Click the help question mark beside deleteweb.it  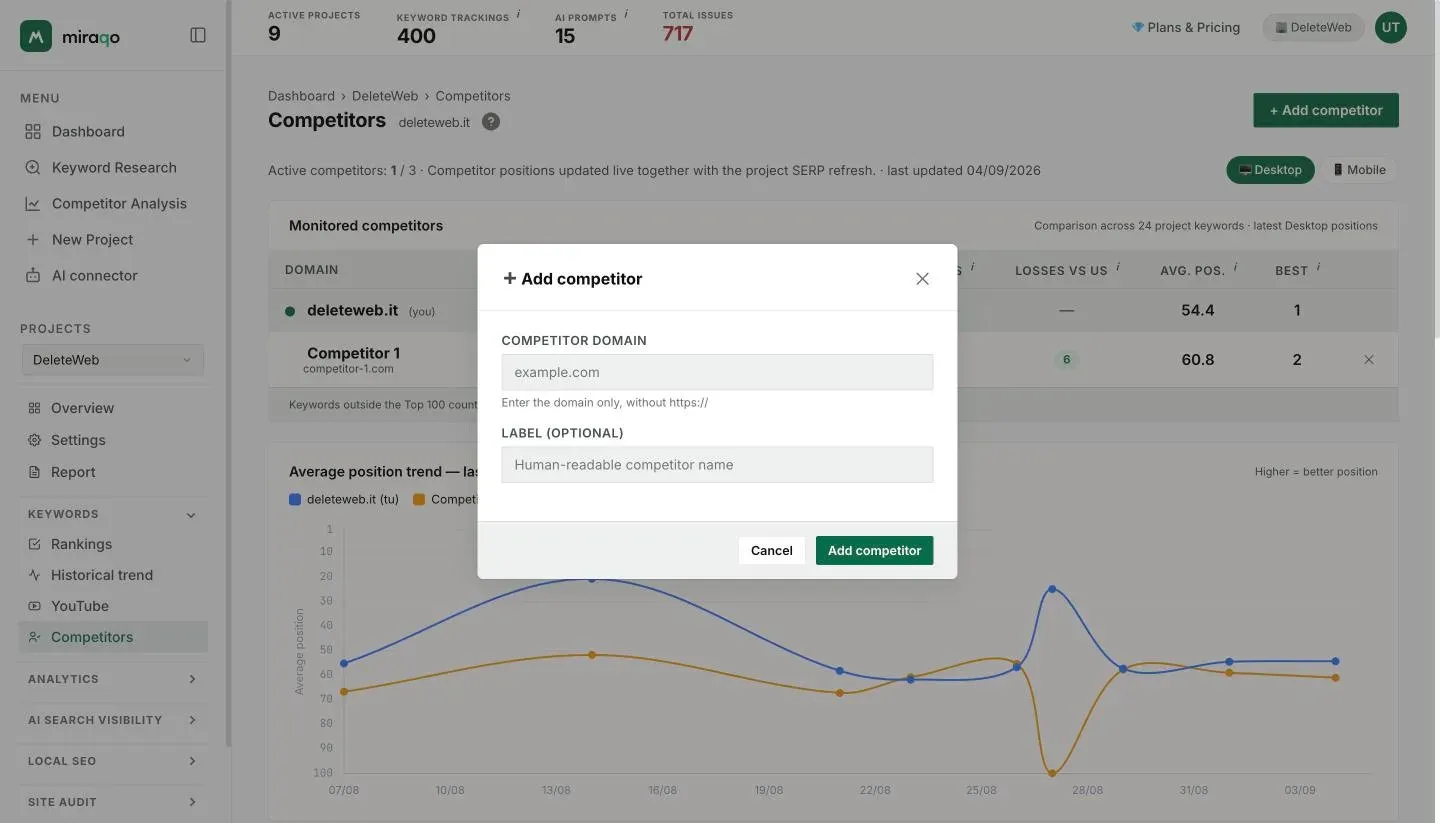tap(491, 122)
